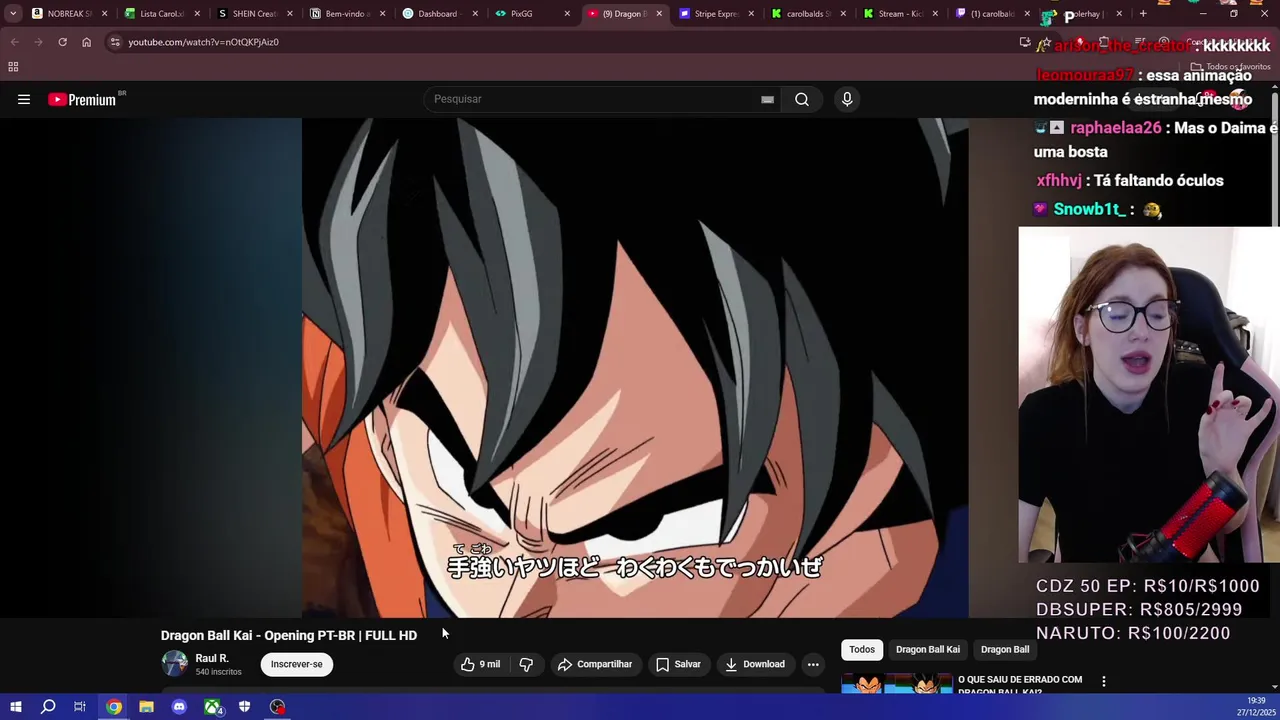Open more actions three-dot menu
The width and height of the screenshot is (1280, 720).
(813, 664)
